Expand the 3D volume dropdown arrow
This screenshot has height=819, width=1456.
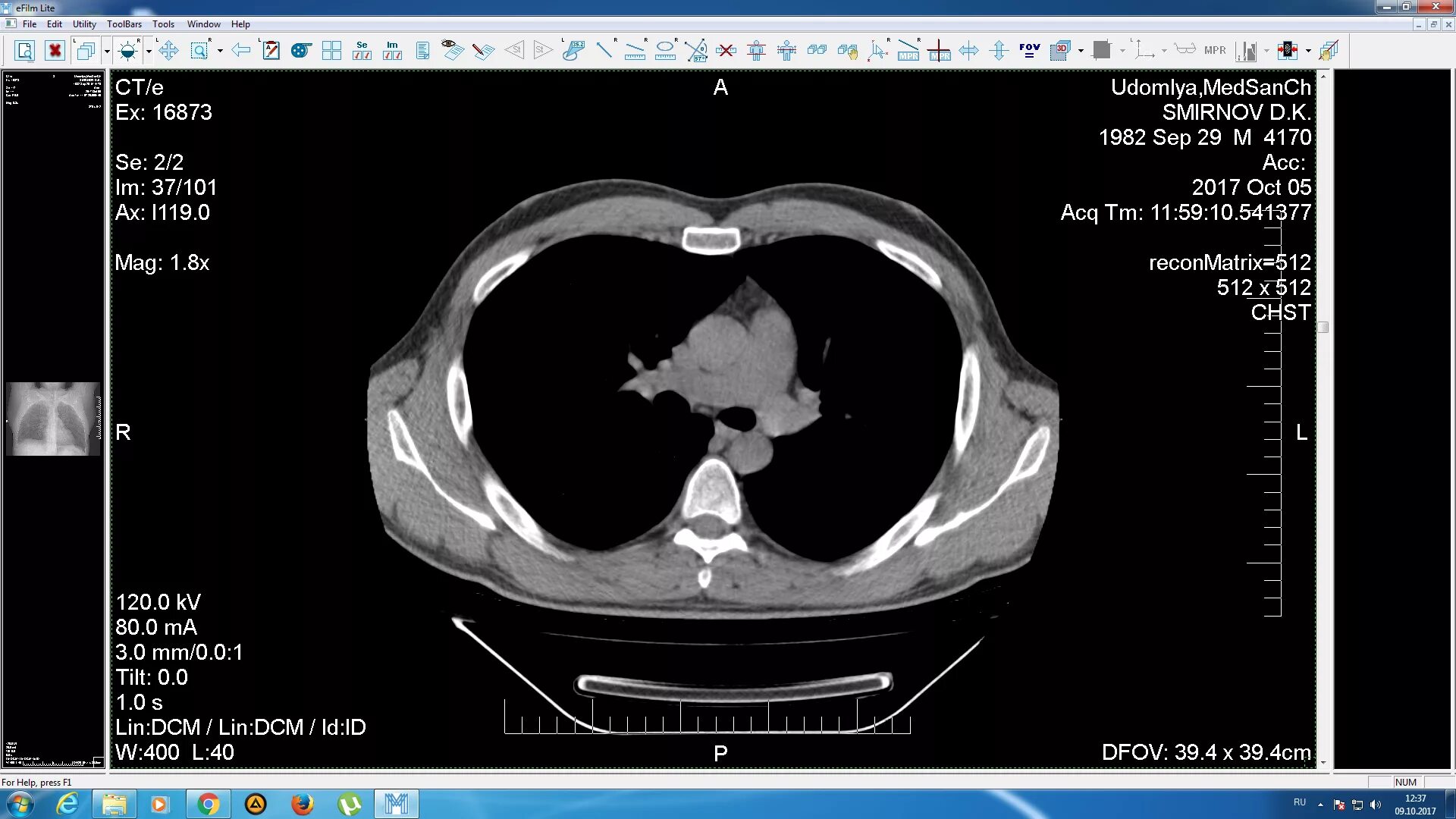(1081, 51)
